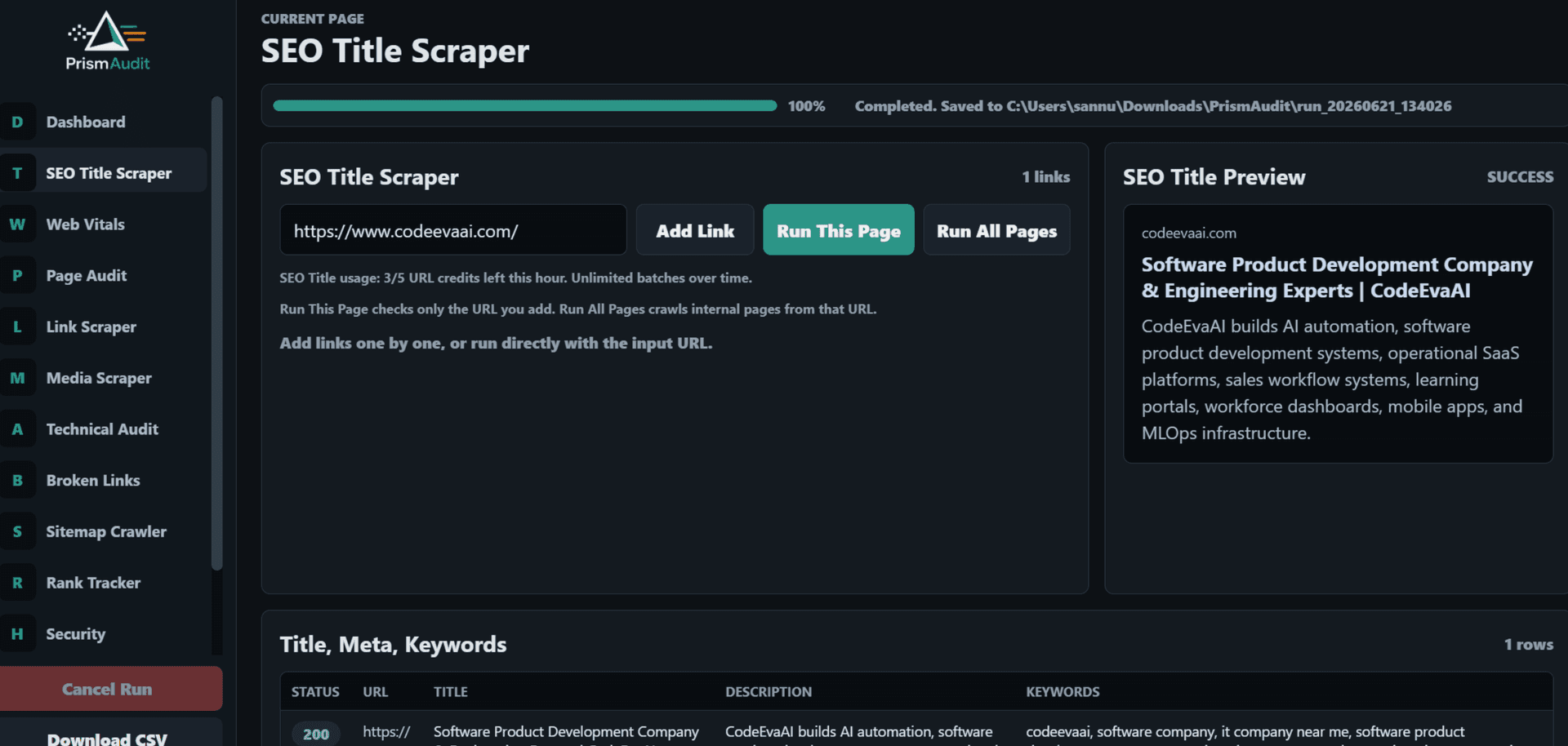Navigate to Technical Audit
This screenshot has width=1568, height=746.
[x=104, y=429]
